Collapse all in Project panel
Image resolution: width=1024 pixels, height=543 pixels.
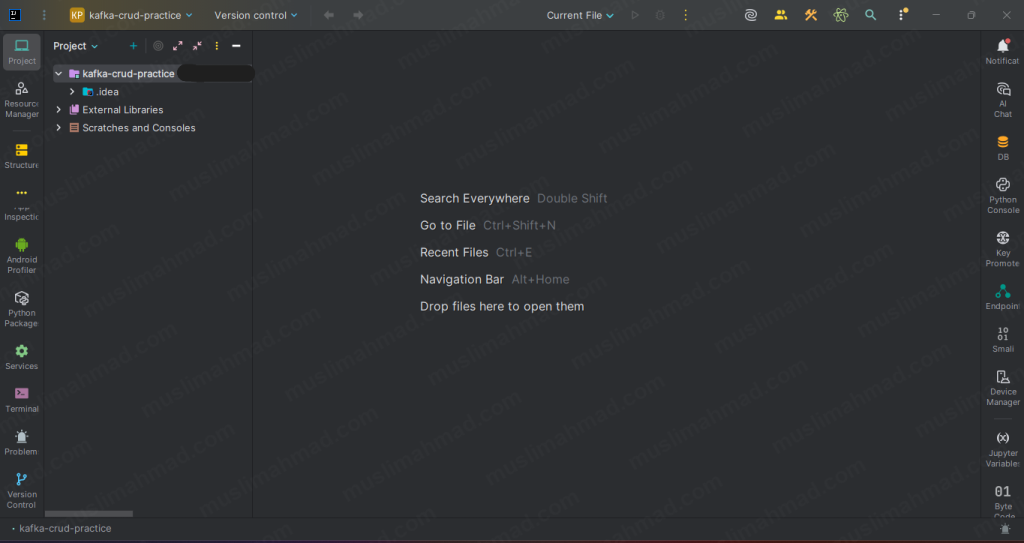[197, 46]
